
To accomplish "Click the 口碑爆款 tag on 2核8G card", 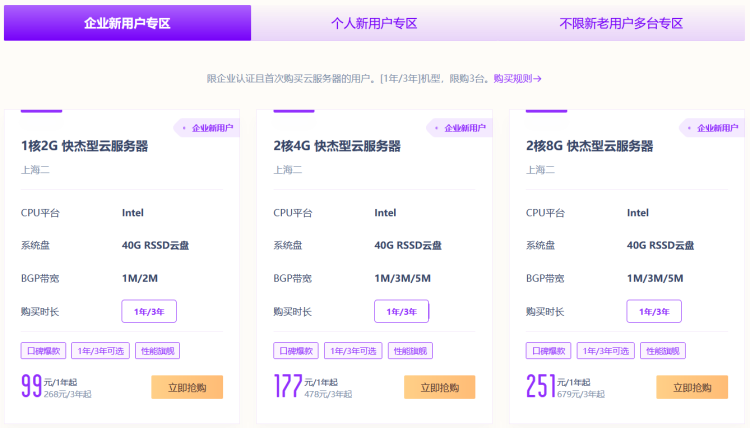I will point(548,351).
